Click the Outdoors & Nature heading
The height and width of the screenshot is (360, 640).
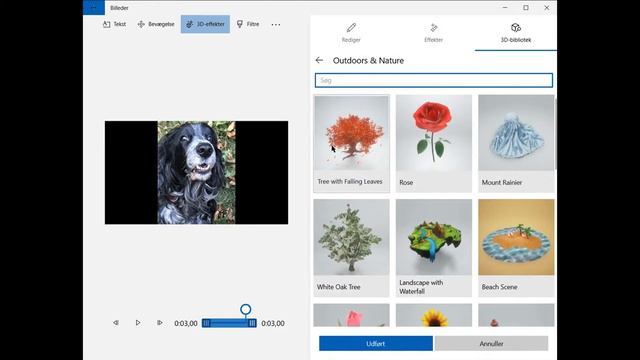pyautogui.click(x=368, y=60)
